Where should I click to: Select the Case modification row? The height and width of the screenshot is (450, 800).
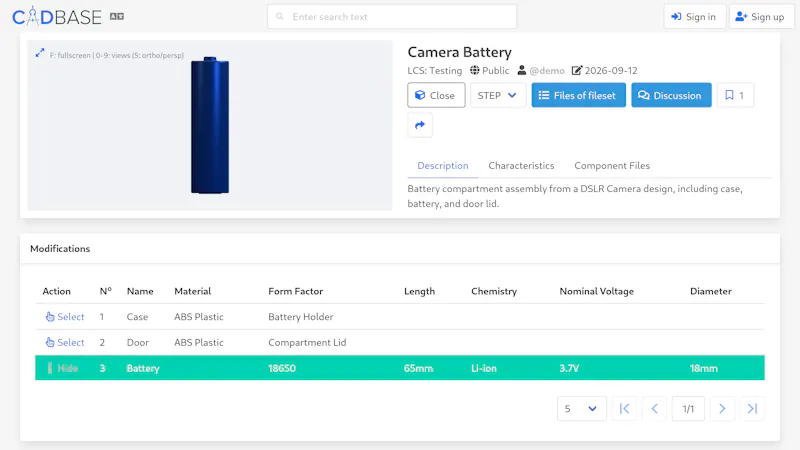65,317
